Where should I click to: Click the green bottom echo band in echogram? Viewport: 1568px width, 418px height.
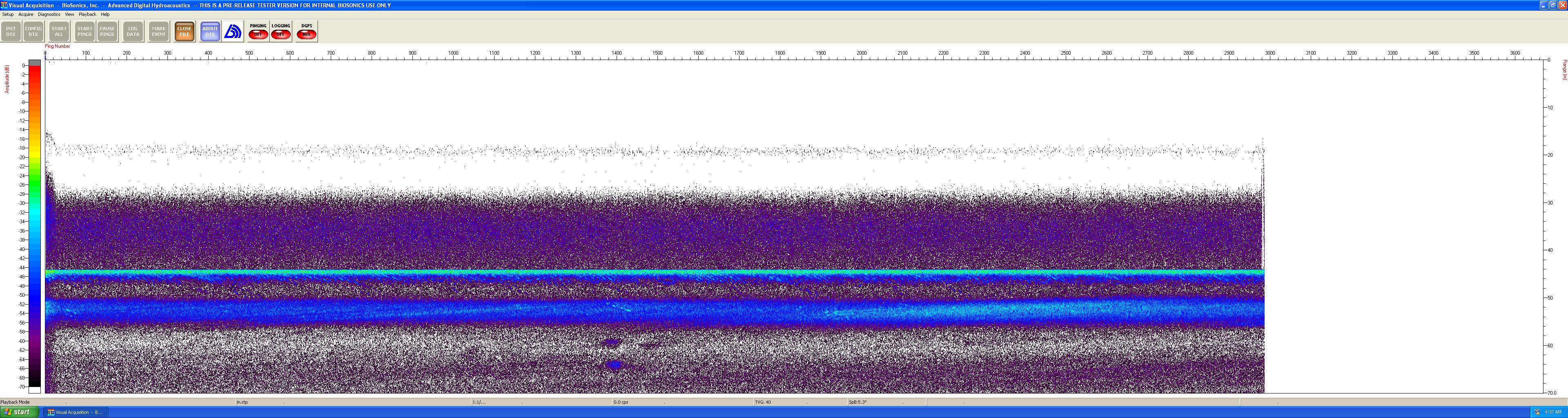654,272
